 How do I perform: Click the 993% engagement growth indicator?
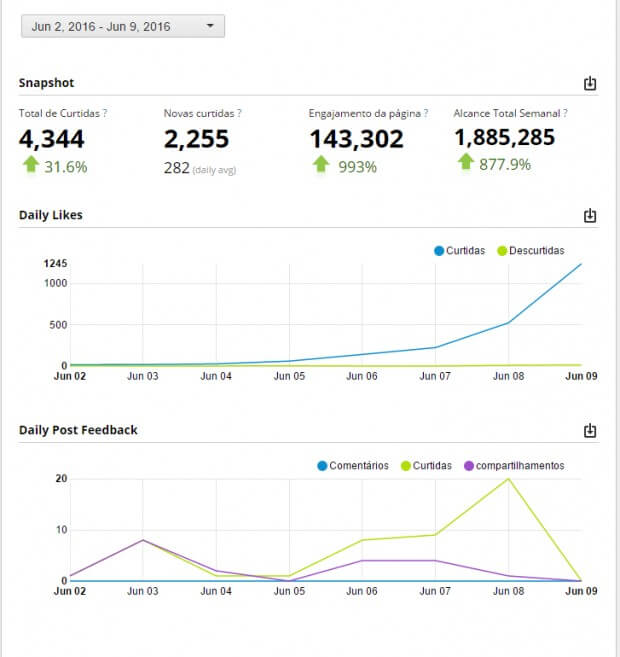357,167
